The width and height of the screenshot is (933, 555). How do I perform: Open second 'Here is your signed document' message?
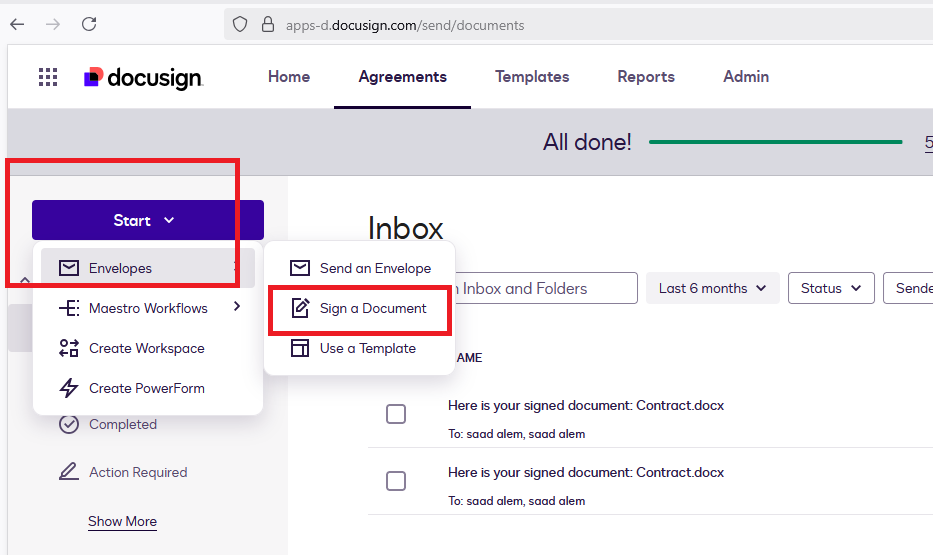coord(586,472)
